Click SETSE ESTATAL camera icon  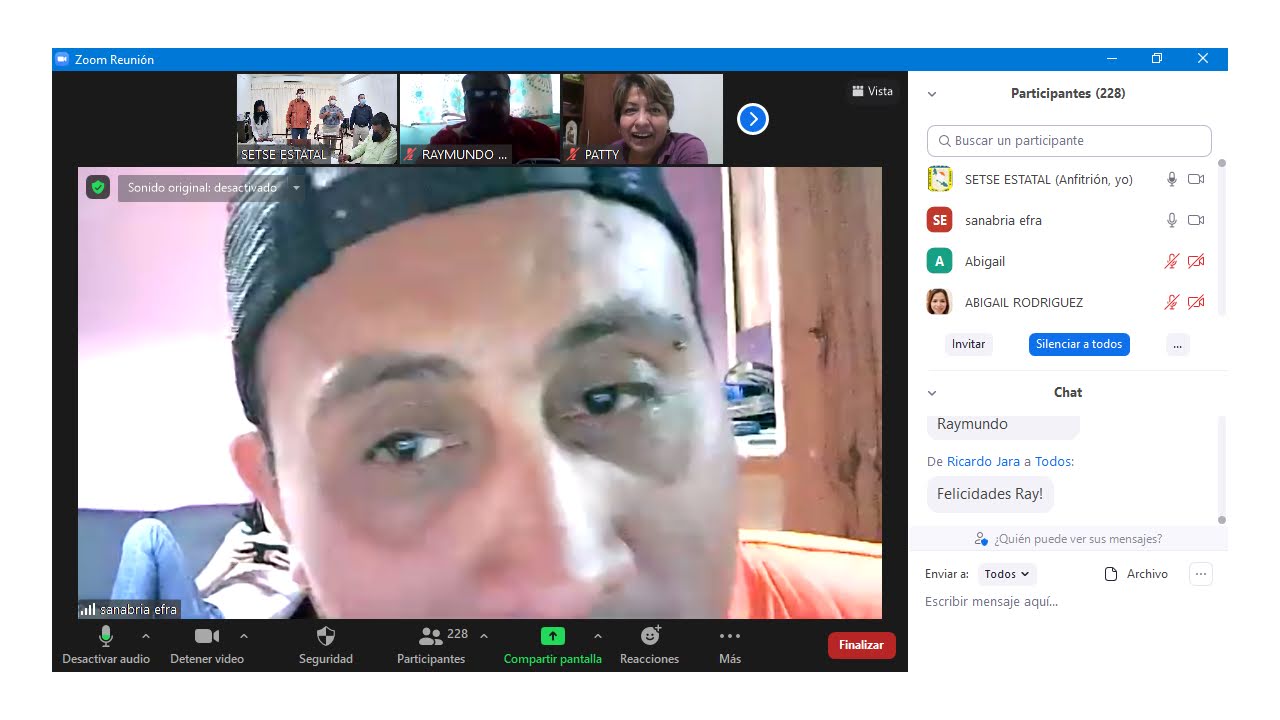[x=1196, y=179]
